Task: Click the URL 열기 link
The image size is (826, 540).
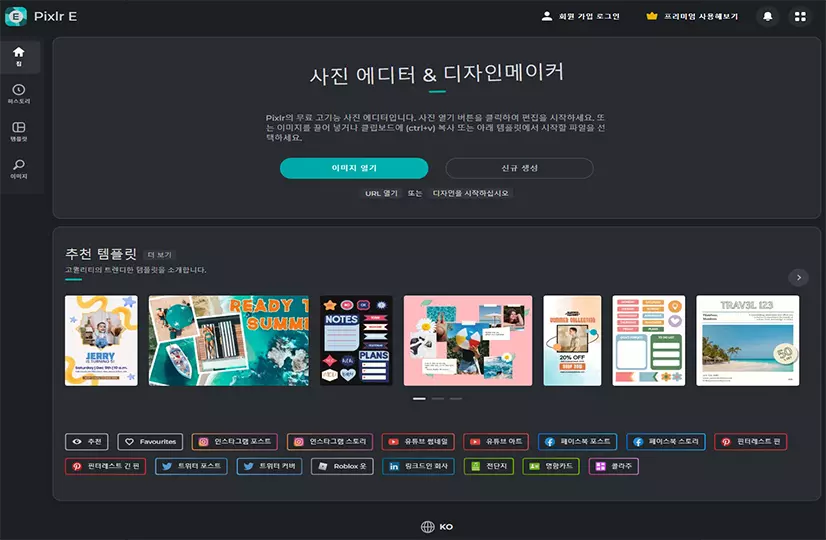Action: (x=381, y=193)
